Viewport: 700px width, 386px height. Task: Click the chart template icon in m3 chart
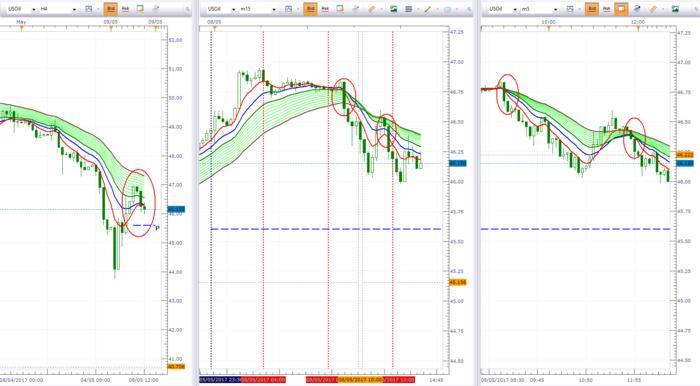[x=570, y=9]
